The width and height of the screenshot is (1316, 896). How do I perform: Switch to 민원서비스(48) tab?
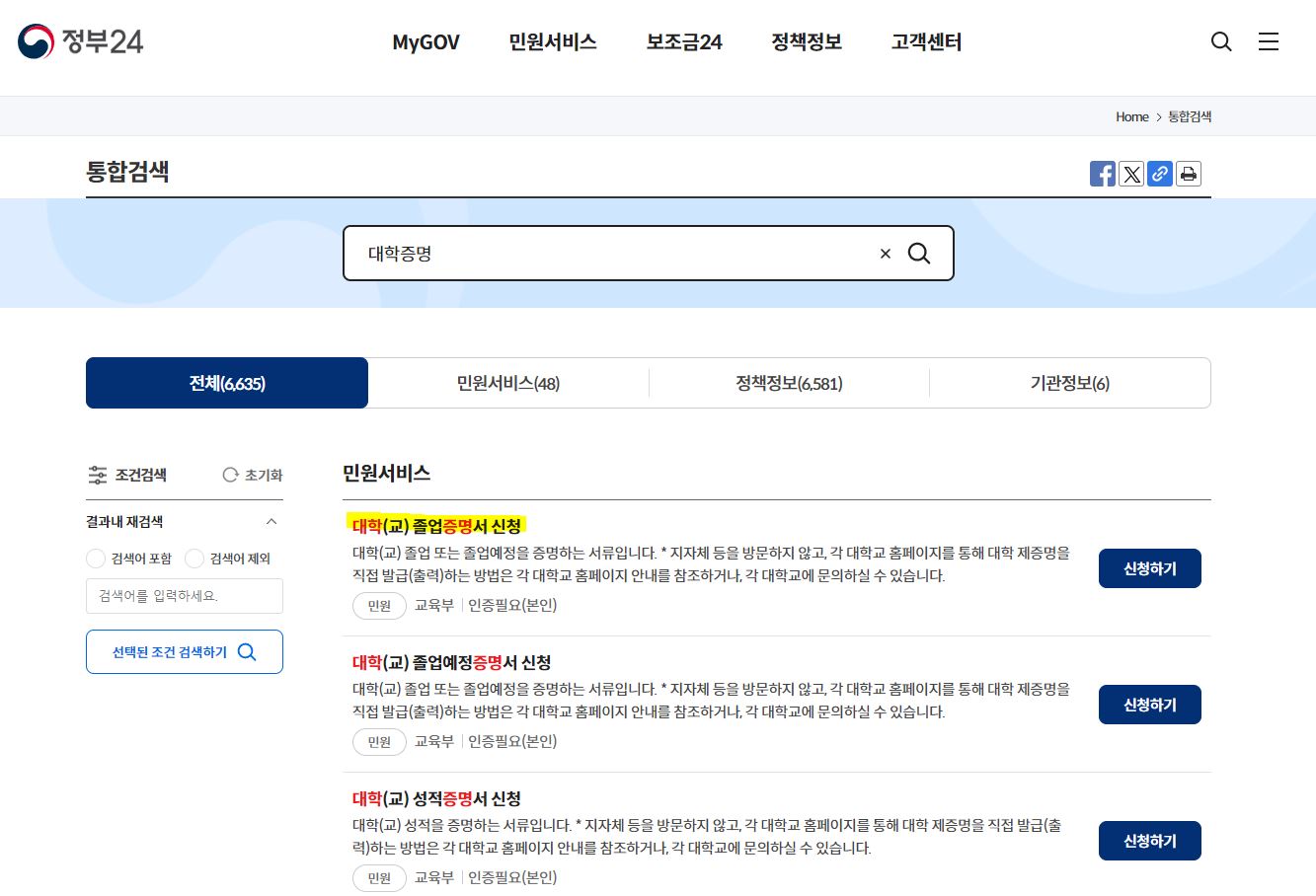508,383
